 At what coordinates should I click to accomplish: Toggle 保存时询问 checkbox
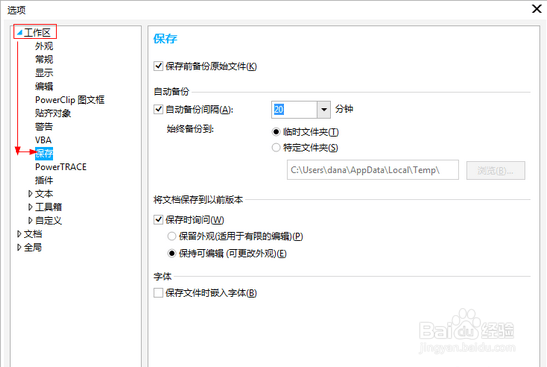[x=158, y=219]
